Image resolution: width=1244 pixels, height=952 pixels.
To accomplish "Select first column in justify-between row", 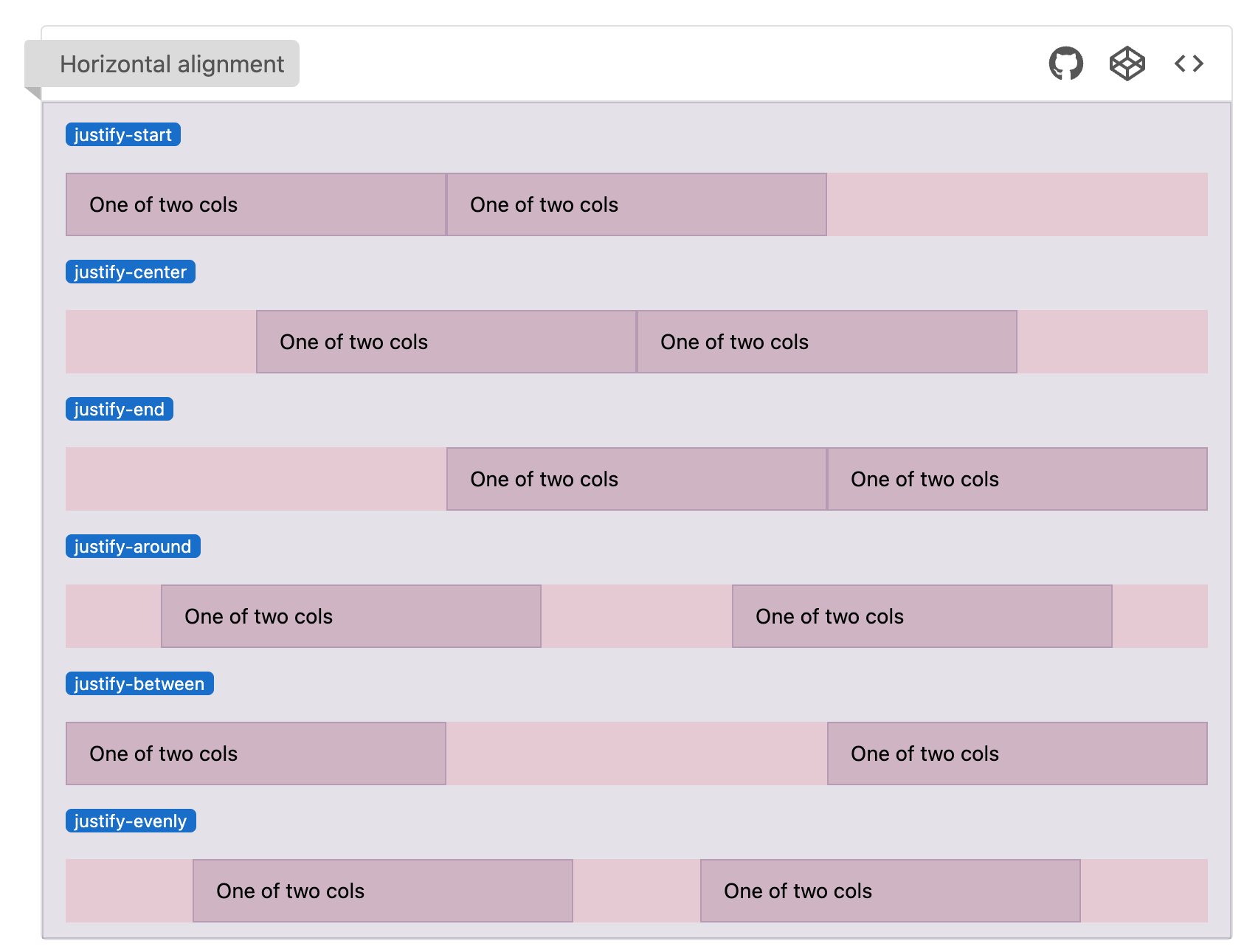I will (256, 753).
